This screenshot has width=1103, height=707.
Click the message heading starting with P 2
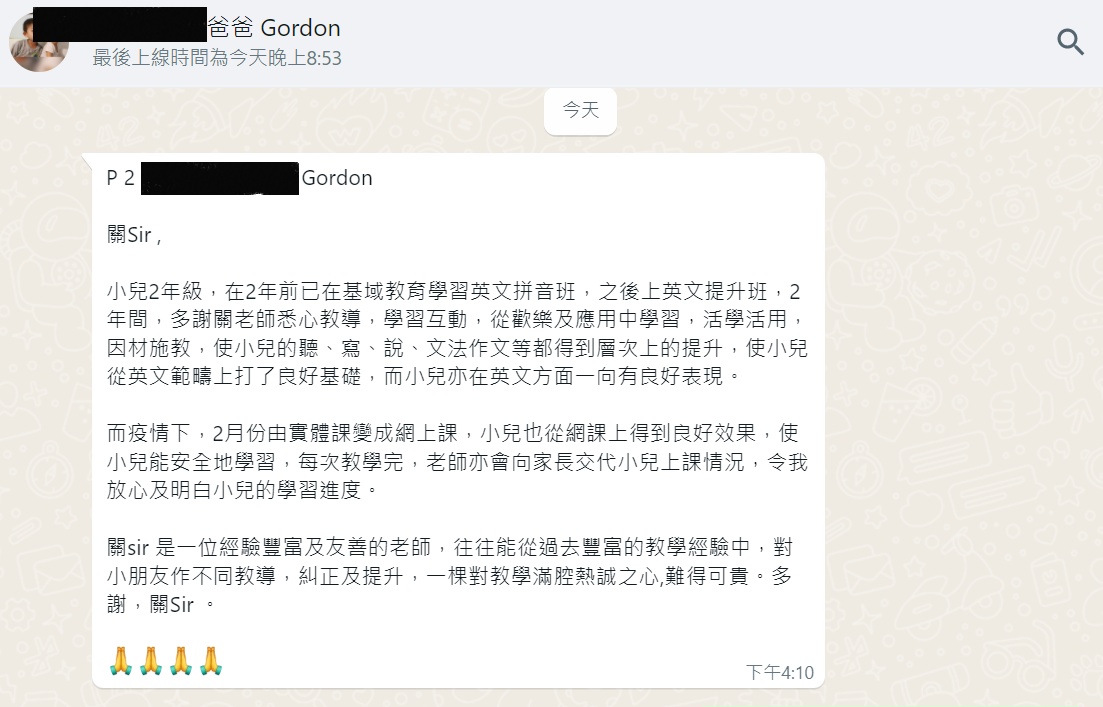(239, 178)
